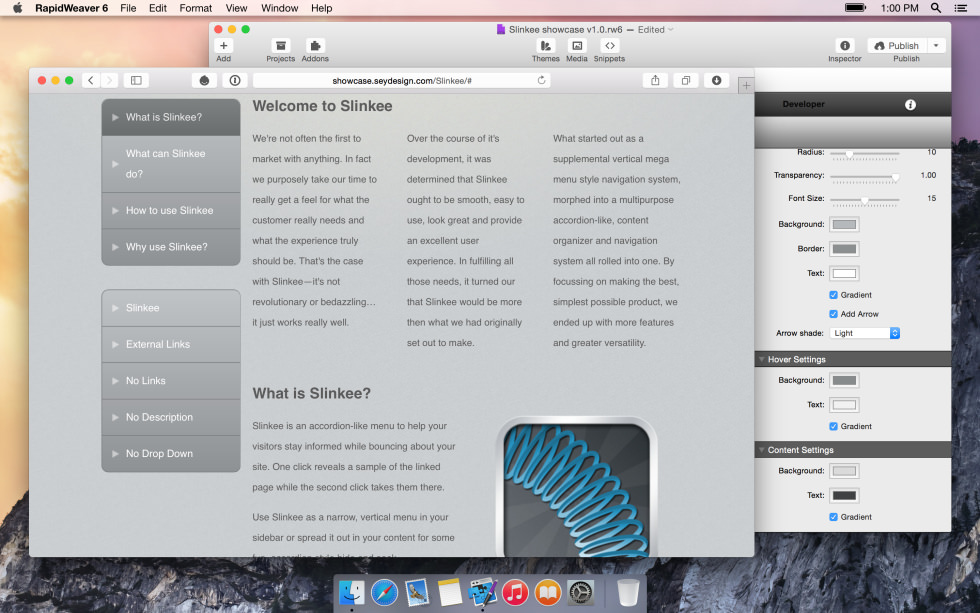980x613 pixels.
Task: Open the Projects icon in RapidWeaver toolbar
Action: click(x=281, y=46)
